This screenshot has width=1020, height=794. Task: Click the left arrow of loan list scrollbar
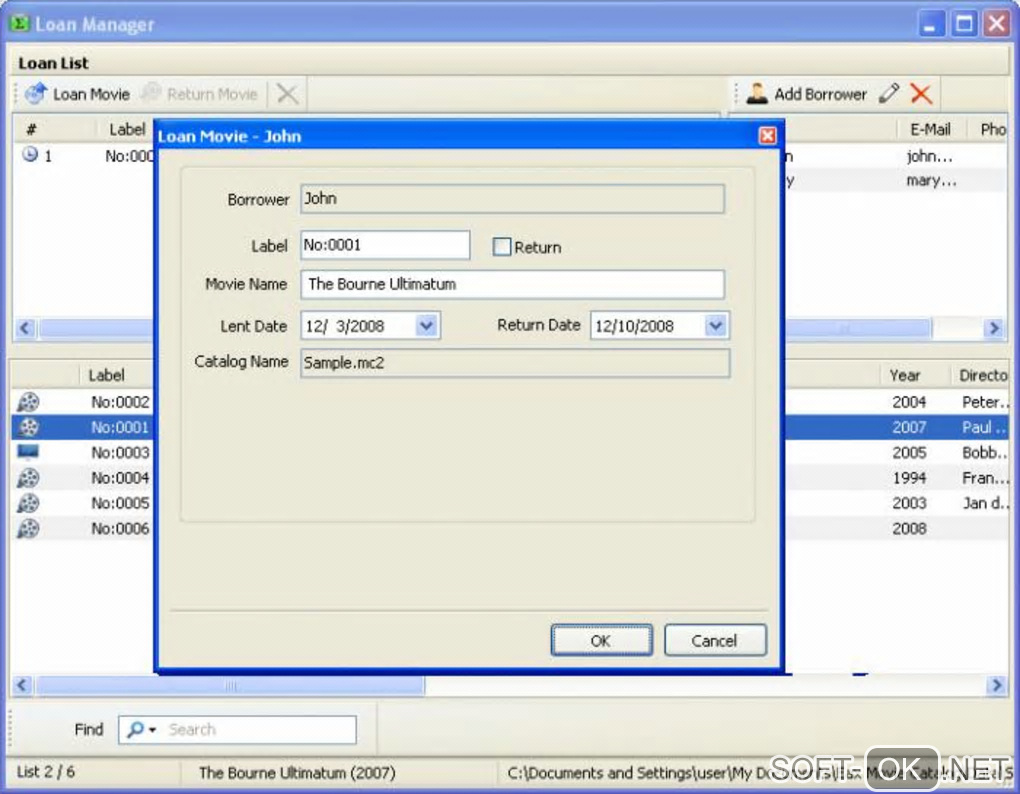click(x=25, y=328)
